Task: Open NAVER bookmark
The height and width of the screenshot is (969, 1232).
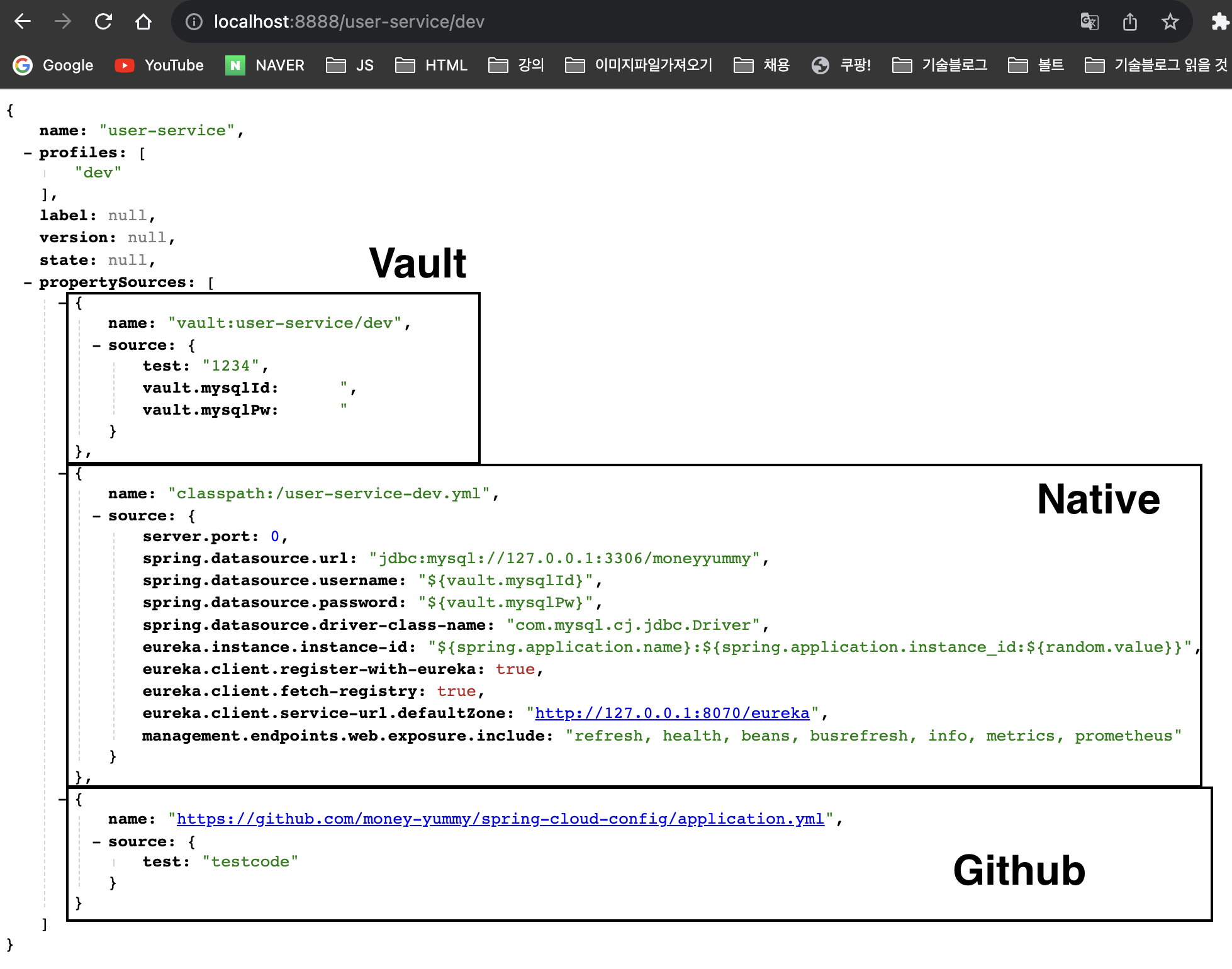Action: point(265,65)
